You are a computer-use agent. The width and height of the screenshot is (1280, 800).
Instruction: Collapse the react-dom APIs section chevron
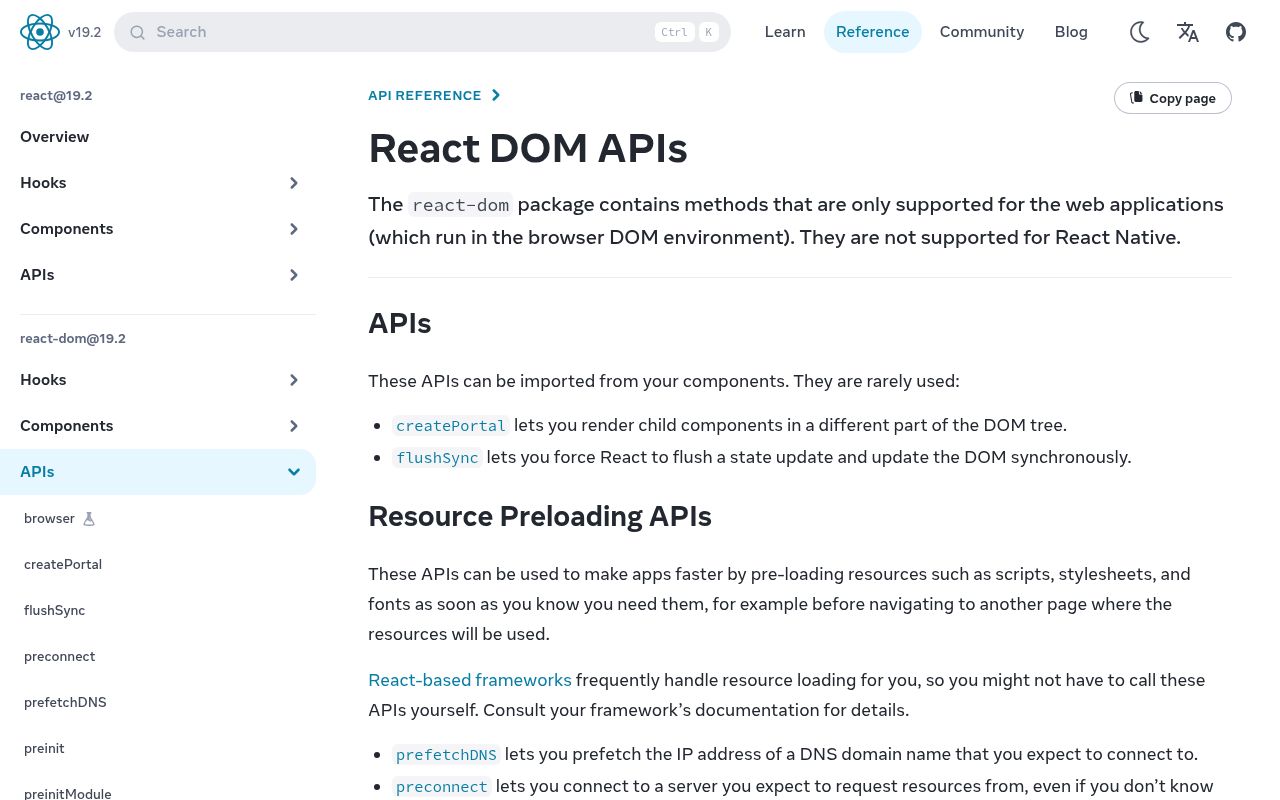[294, 472]
